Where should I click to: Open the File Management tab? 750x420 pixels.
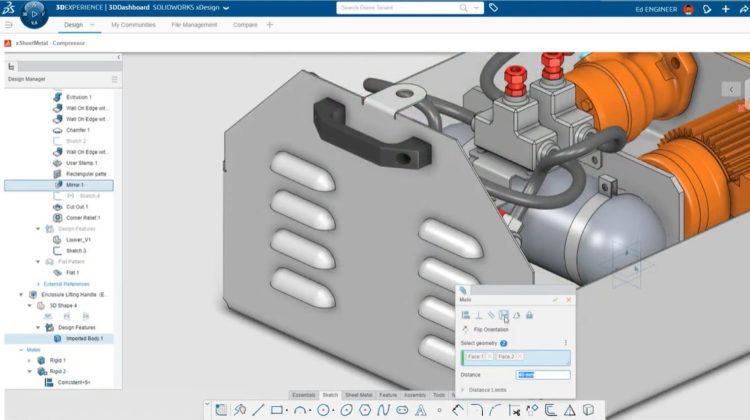point(194,24)
